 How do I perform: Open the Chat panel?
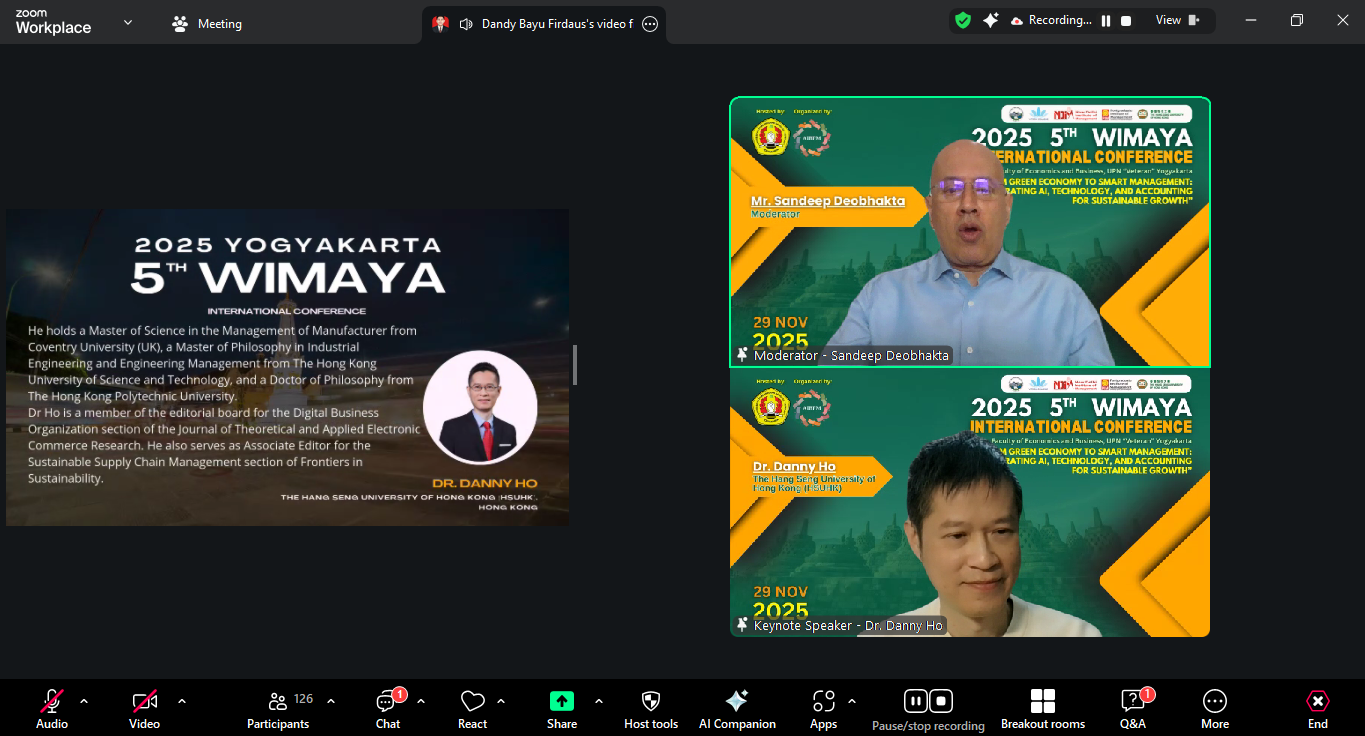click(x=388, y=709)
